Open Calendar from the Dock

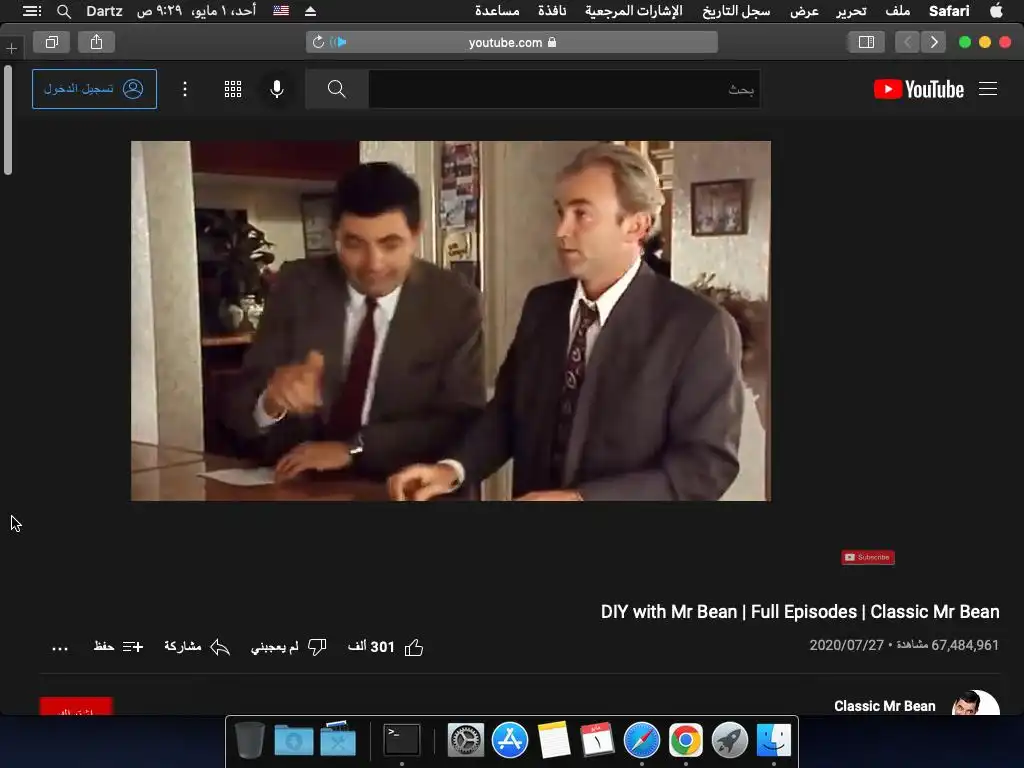point(597,740)
